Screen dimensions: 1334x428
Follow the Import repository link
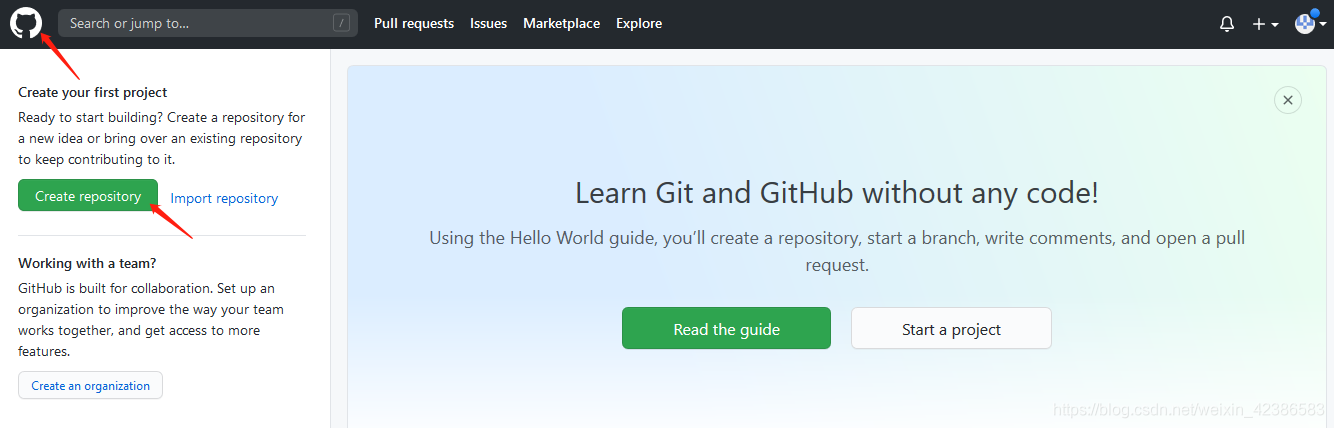pos(224,198)
